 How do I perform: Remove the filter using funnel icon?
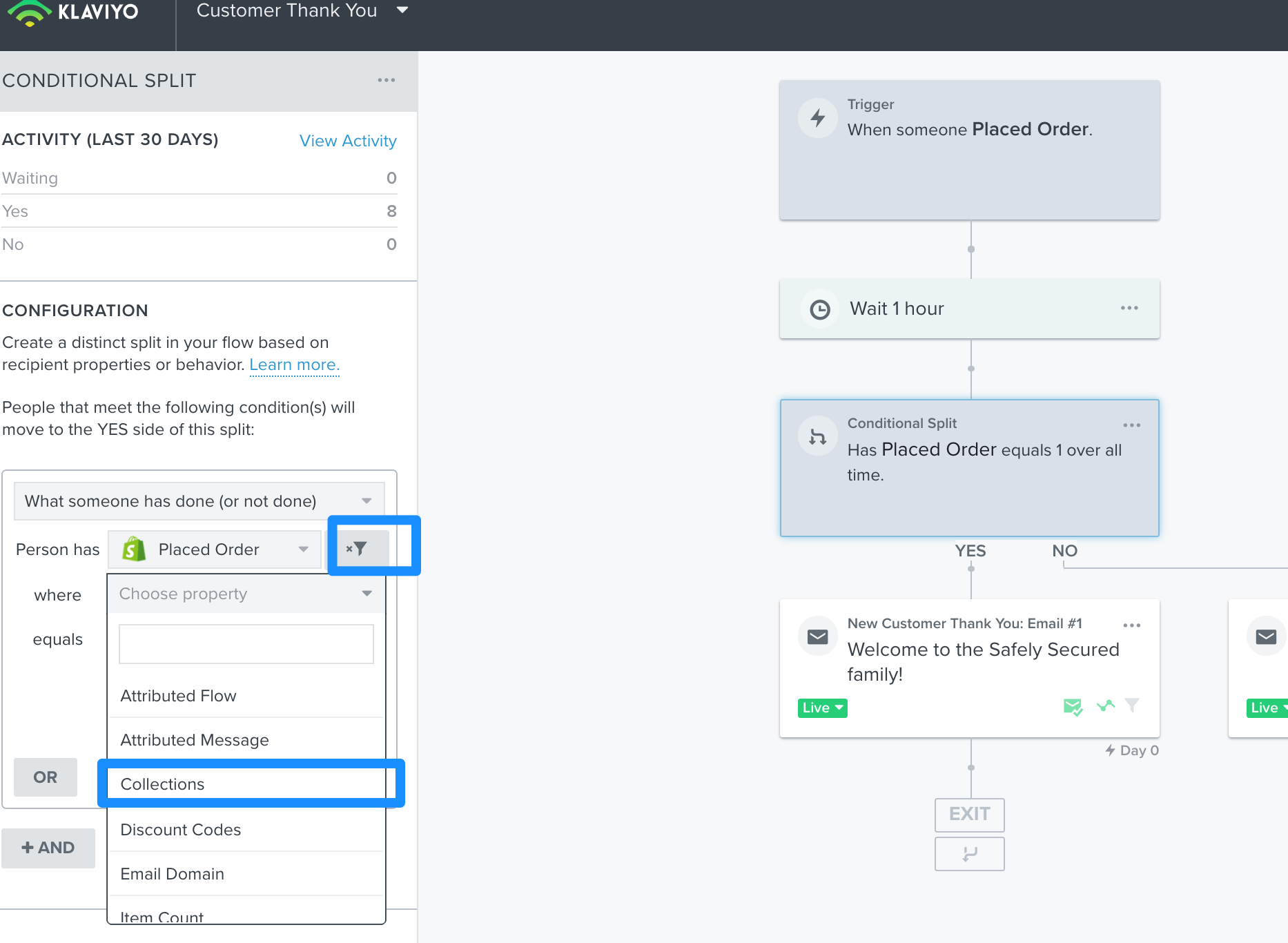point(357,549)
